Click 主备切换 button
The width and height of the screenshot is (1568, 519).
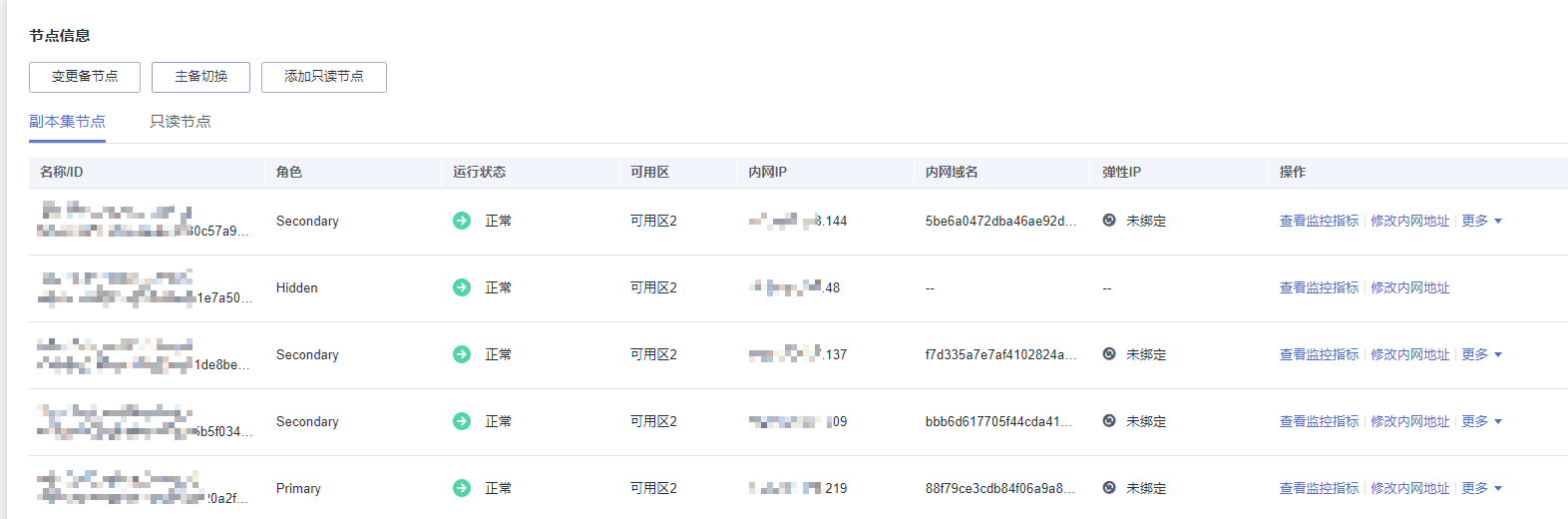click(200, 77)
